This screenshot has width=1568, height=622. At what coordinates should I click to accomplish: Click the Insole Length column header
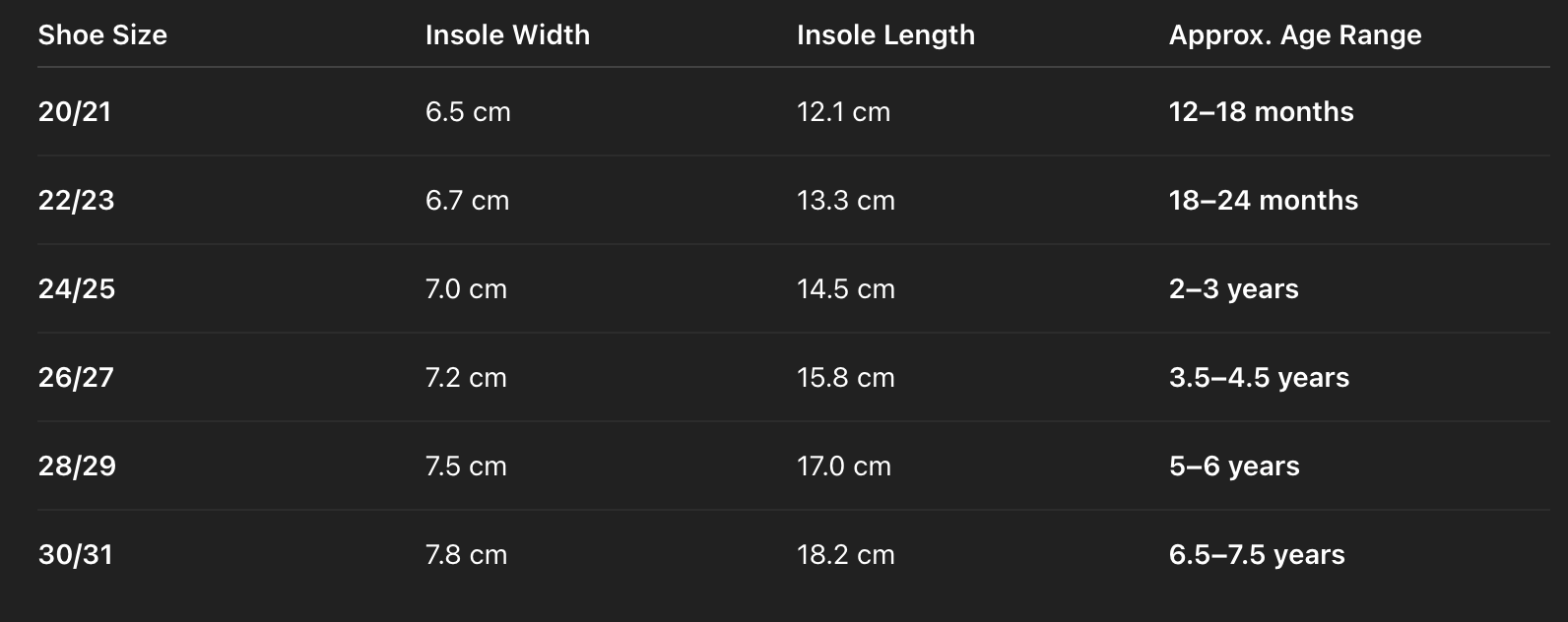[885, 35]
